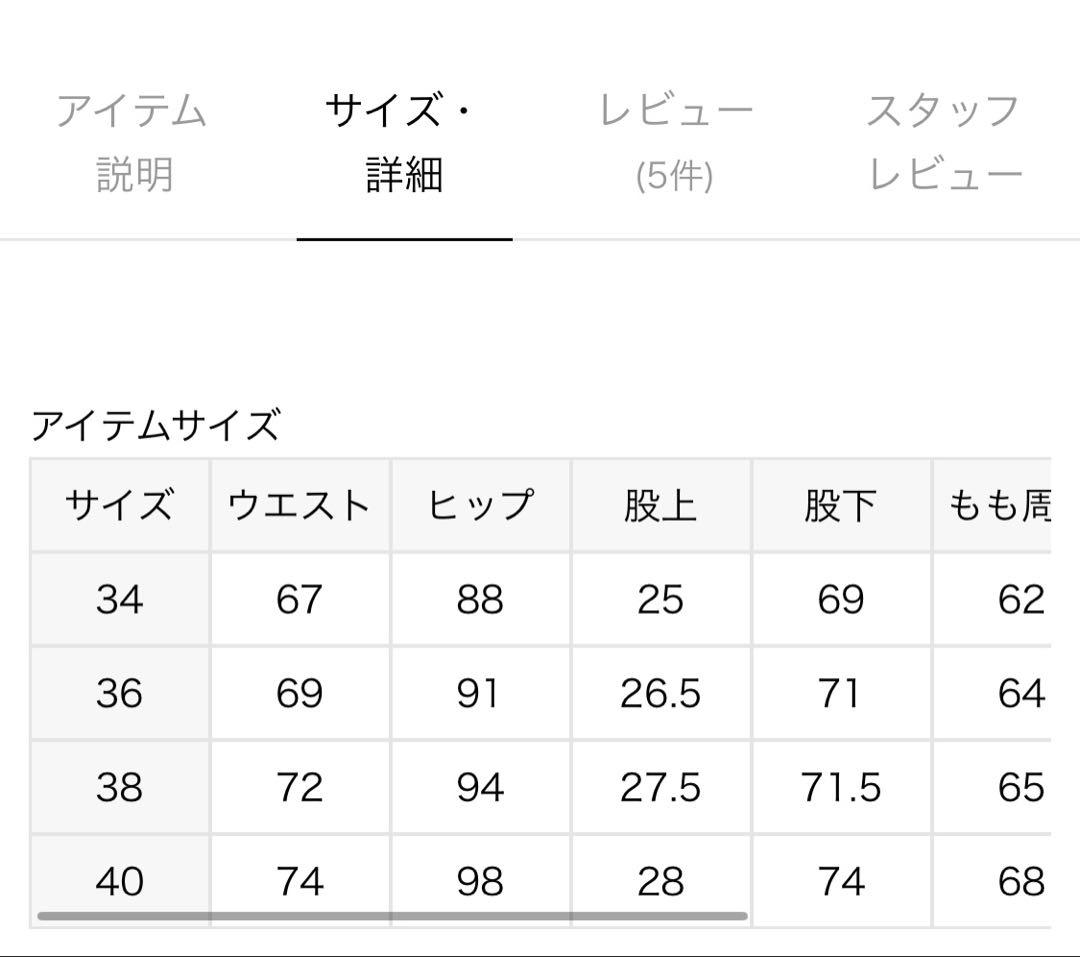Click the waist value 67 for size 34
Image resolution: width=1080 pixels, height=957 pixels.
(x=300, y=599)
